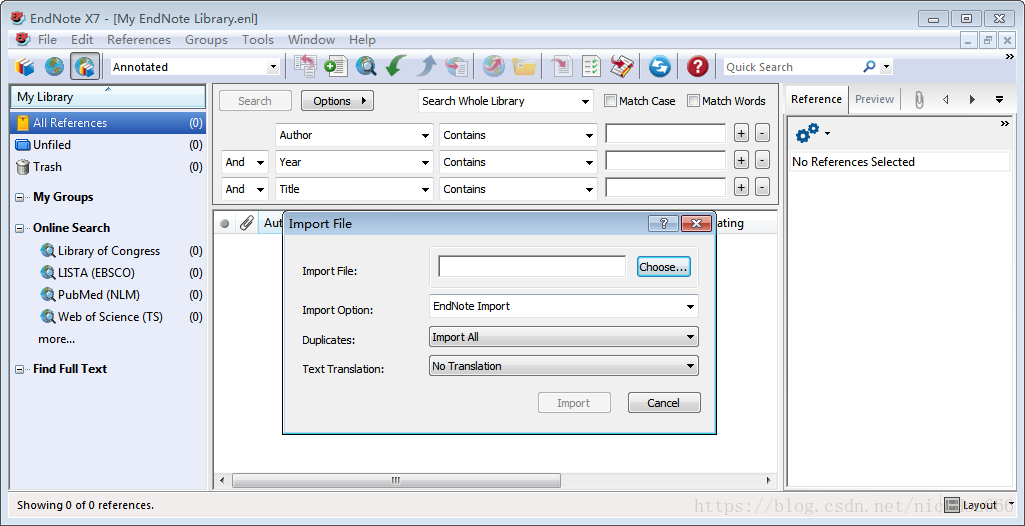Viewport: 1025px width, 526px height.
Task: Open the References menu
Action: pyautogui.click(x=139, y=40)
